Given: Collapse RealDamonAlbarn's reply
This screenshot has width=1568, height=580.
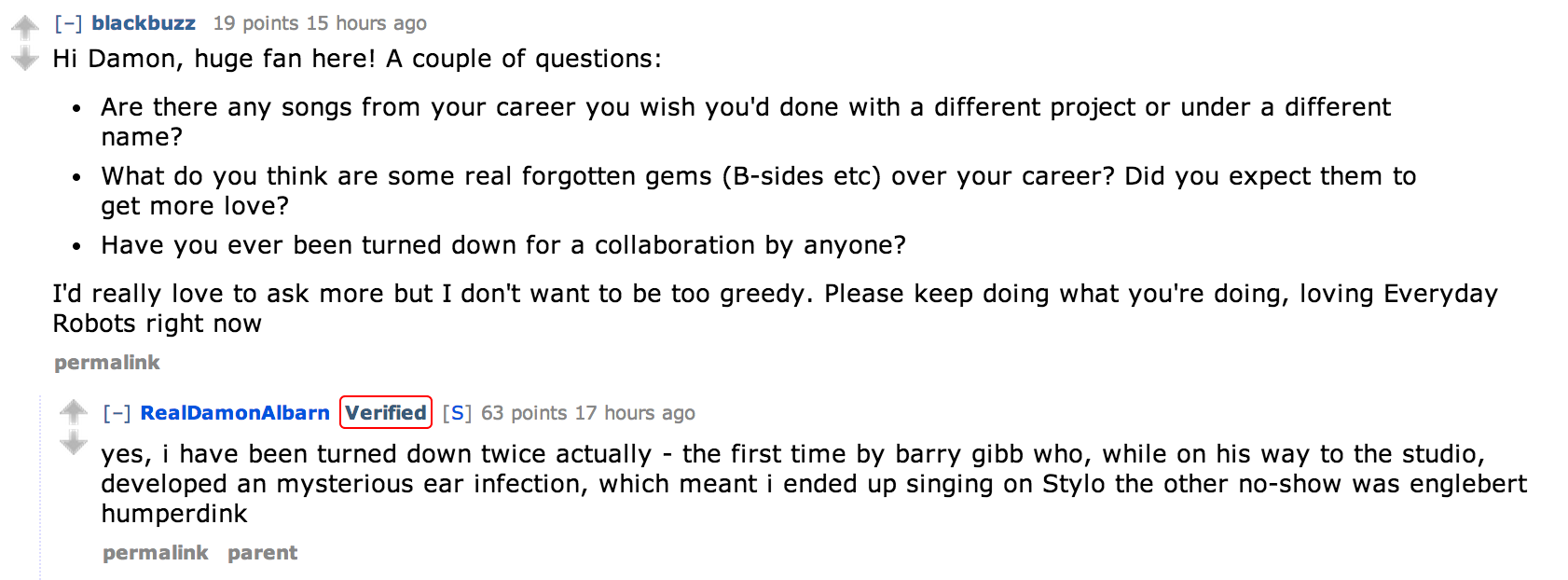Looking at the screenshot, I should [117, 413].
